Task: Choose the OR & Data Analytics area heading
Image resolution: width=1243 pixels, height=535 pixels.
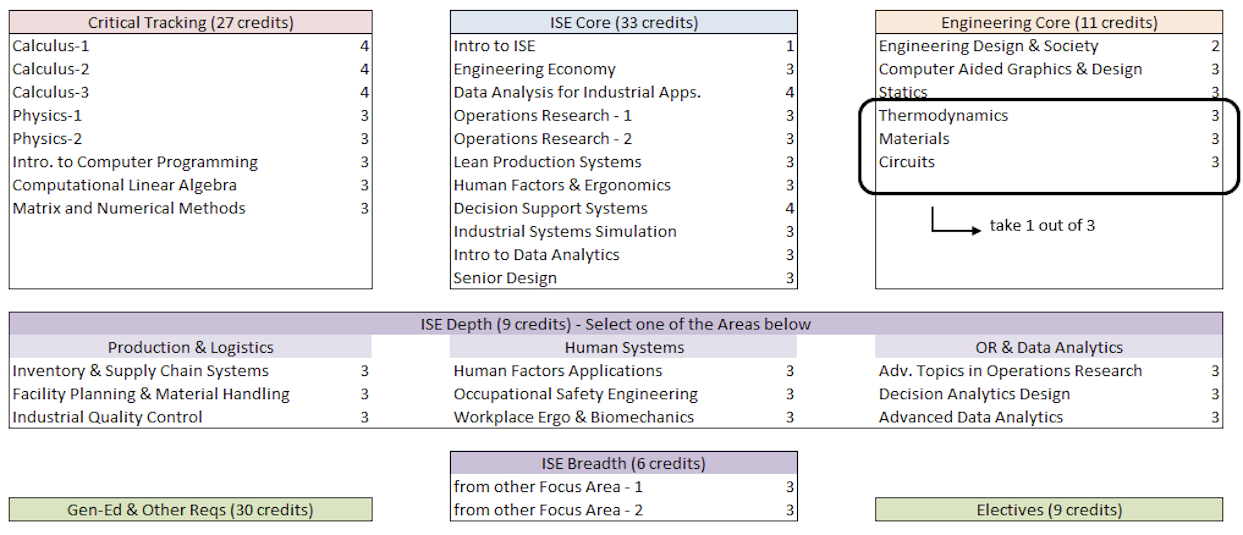Action: click(x=1048, y=348)
